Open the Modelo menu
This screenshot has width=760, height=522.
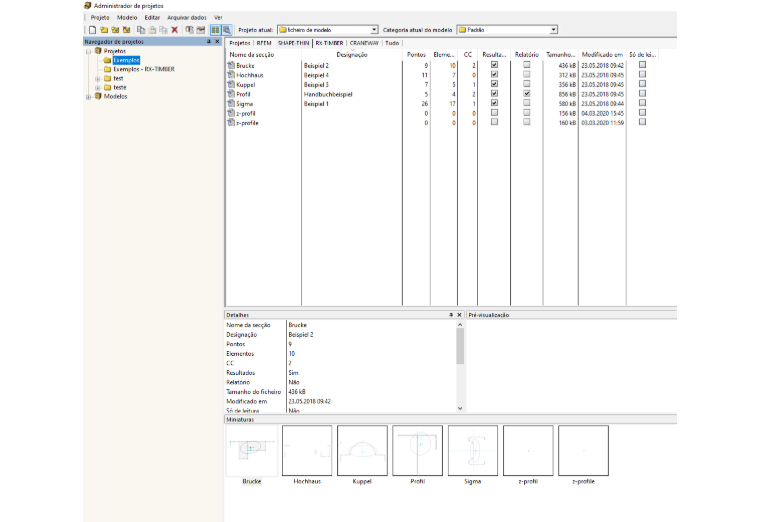pyautogui.click(x=127, y=17)
